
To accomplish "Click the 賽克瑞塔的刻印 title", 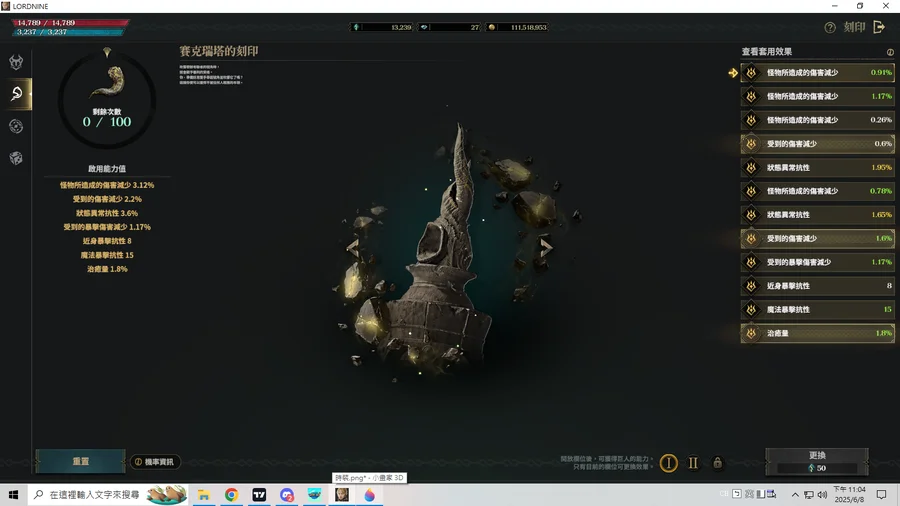I will pos(219,51).
